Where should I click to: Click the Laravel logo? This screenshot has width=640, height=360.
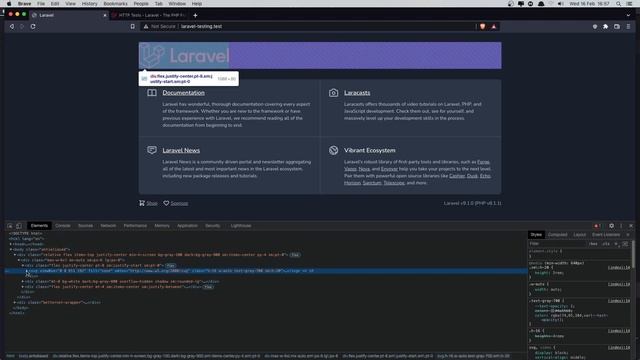pyautogui.click(x=184, y=56)
